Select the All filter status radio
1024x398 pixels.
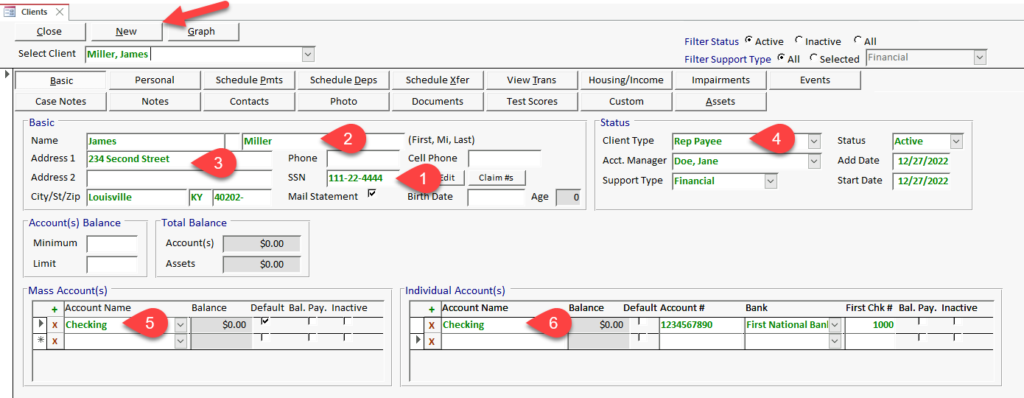point(857,41)
